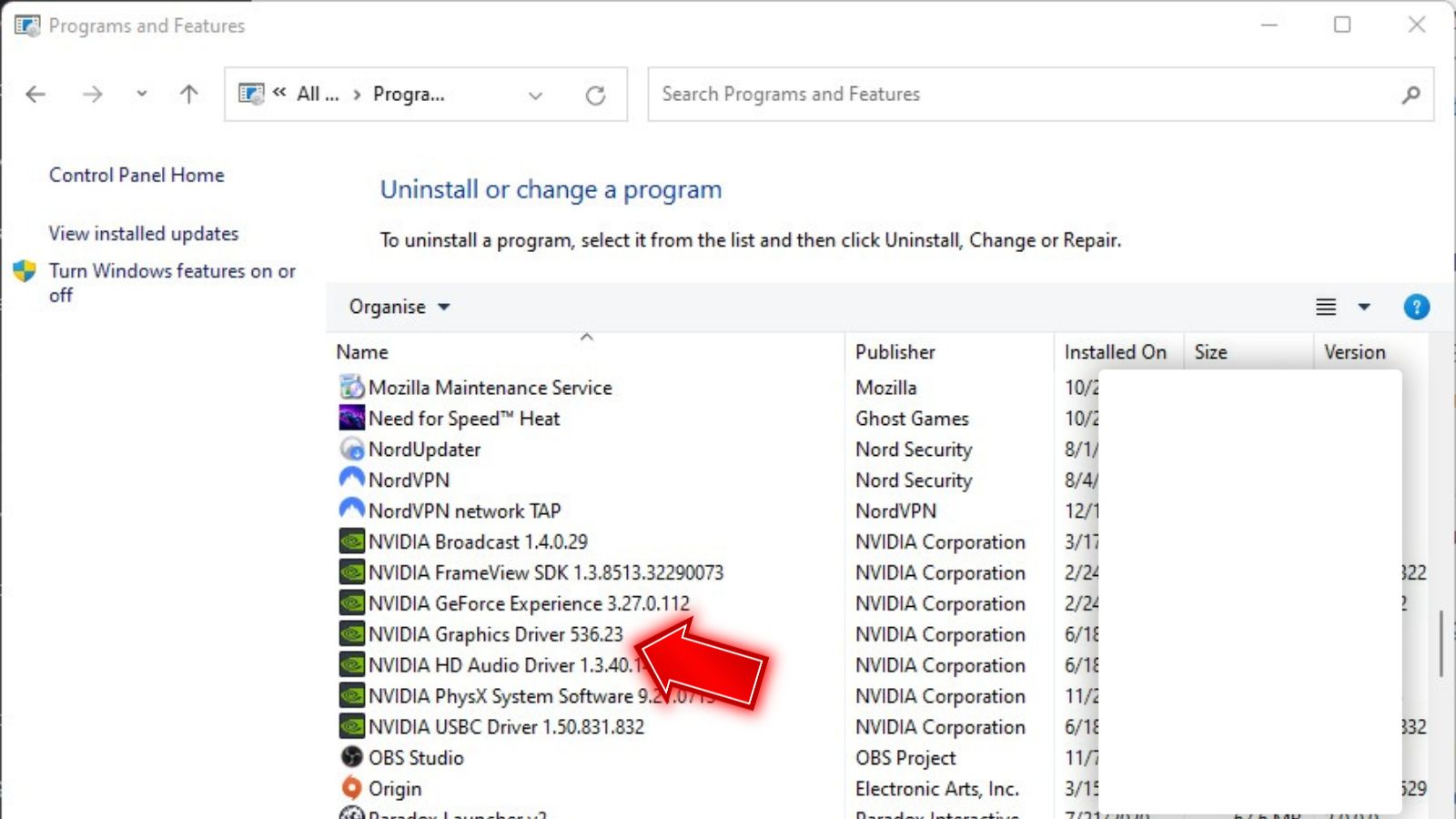The width and height of the screenshot is (1456, 819).
Task: Open help with the question mark icon
Action: pyautogui.click(x=1416, y=307)
